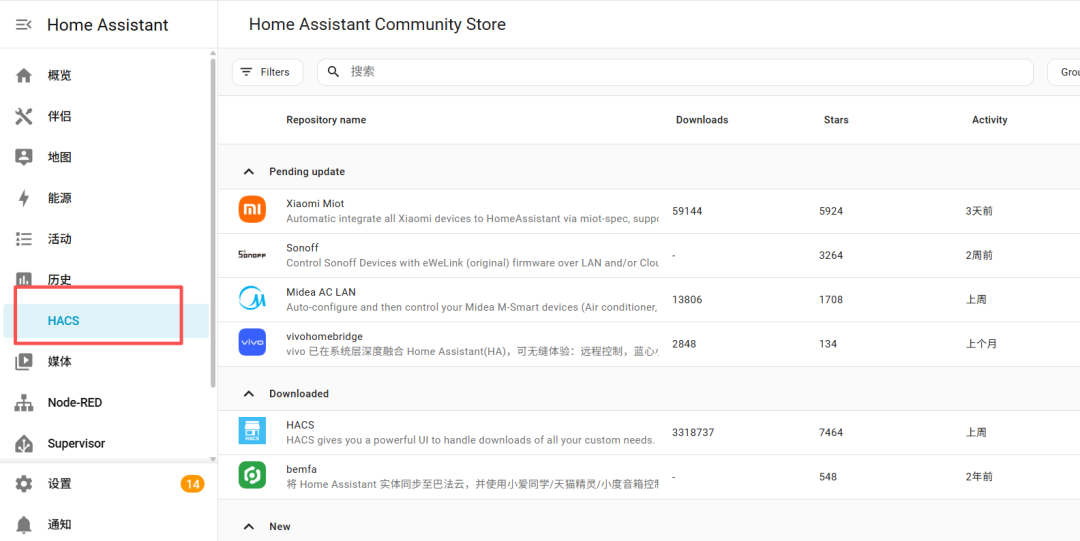Open 活动 in the sidebar
The height and width of the screenshot is (541, 1080).
coord(106,239)
